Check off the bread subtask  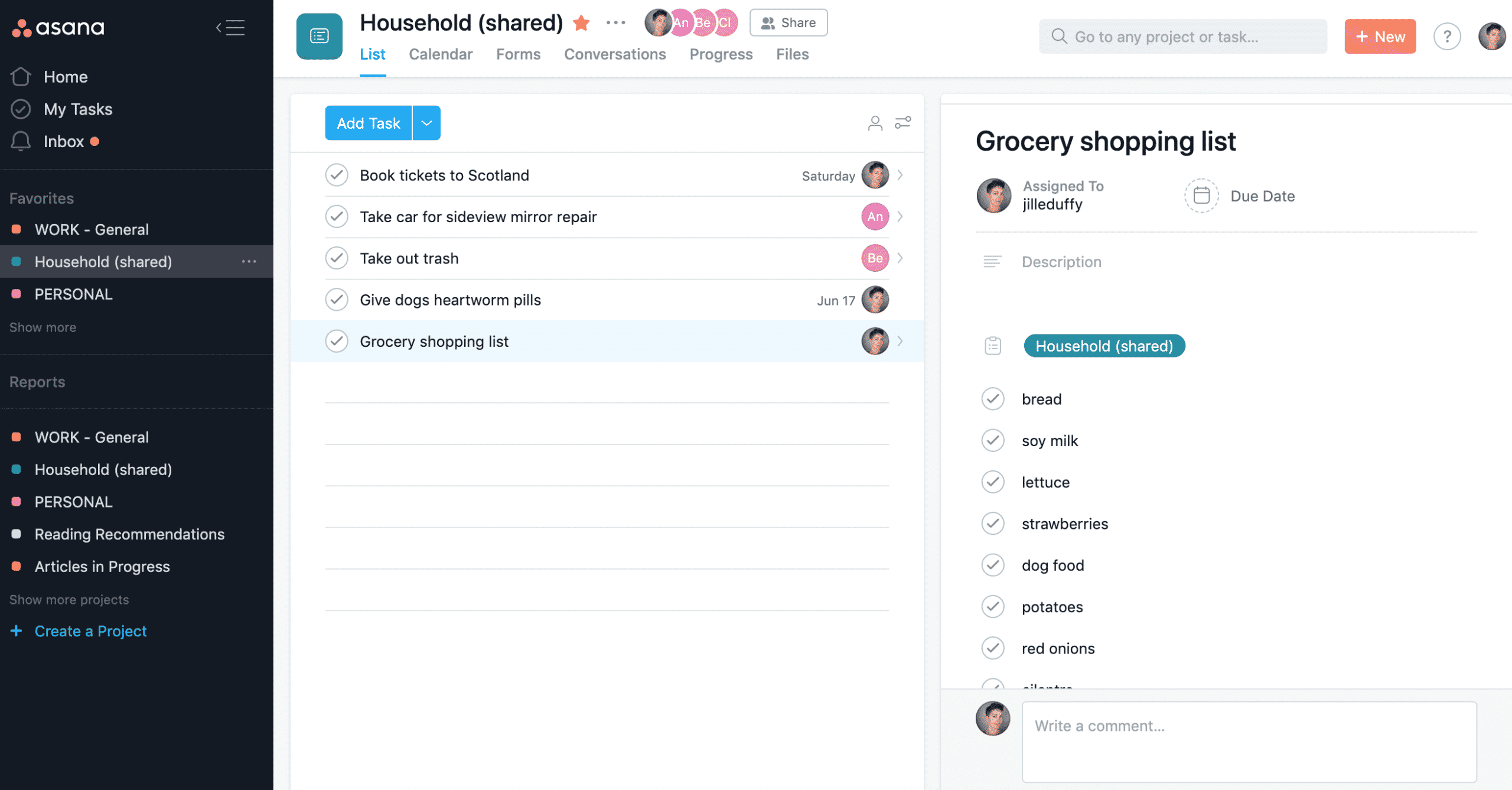993,399
